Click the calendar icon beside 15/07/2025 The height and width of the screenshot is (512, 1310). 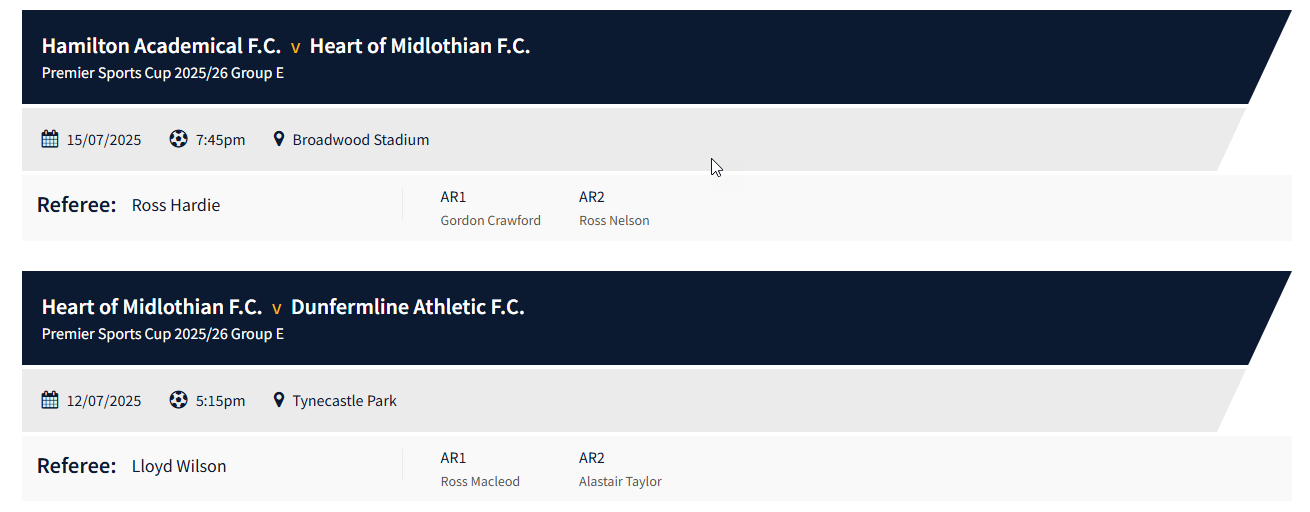50,139
